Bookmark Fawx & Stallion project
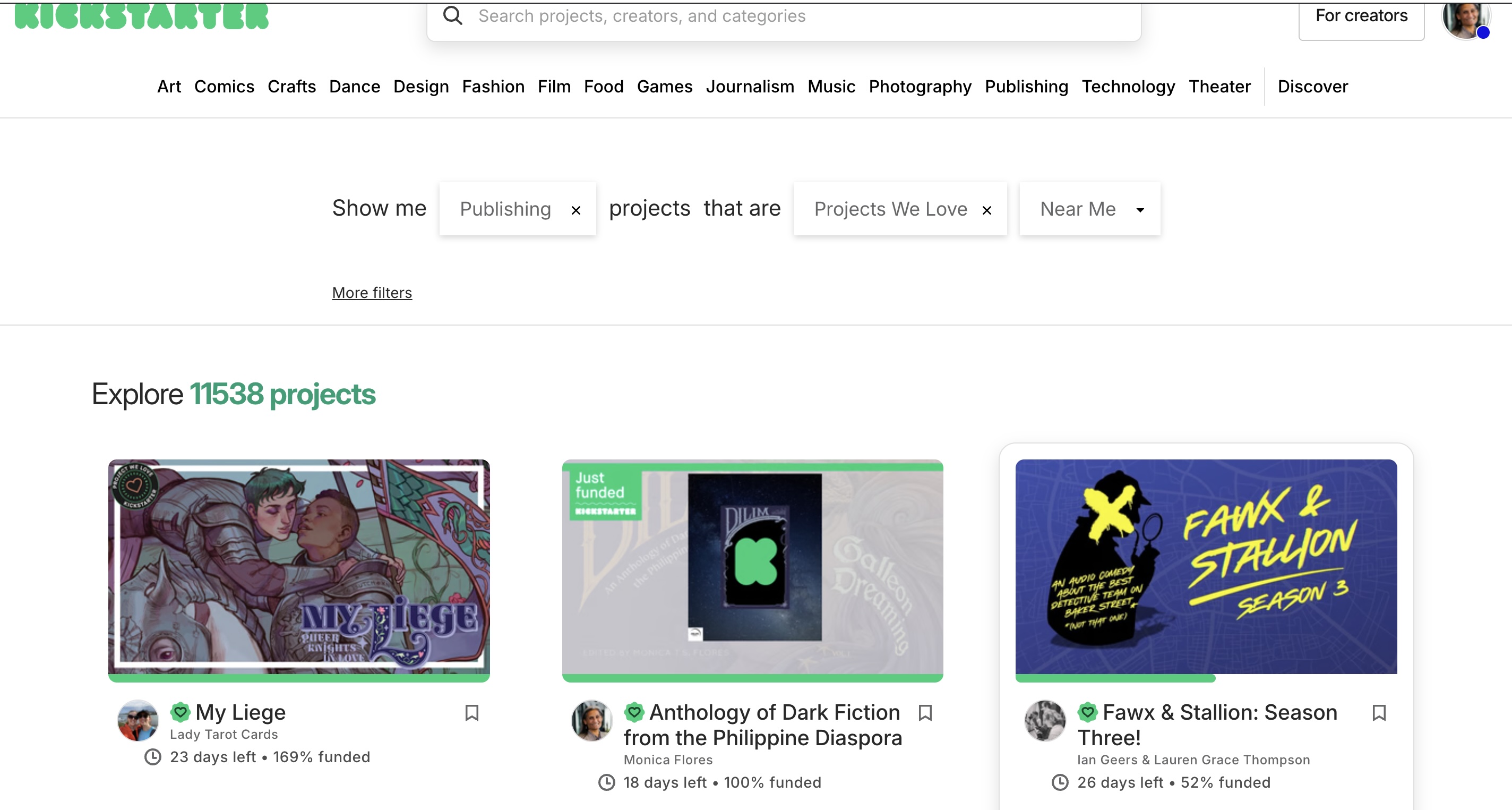Image resolution: width=1512 pixels, height=810 pixels. (1379, 712)
